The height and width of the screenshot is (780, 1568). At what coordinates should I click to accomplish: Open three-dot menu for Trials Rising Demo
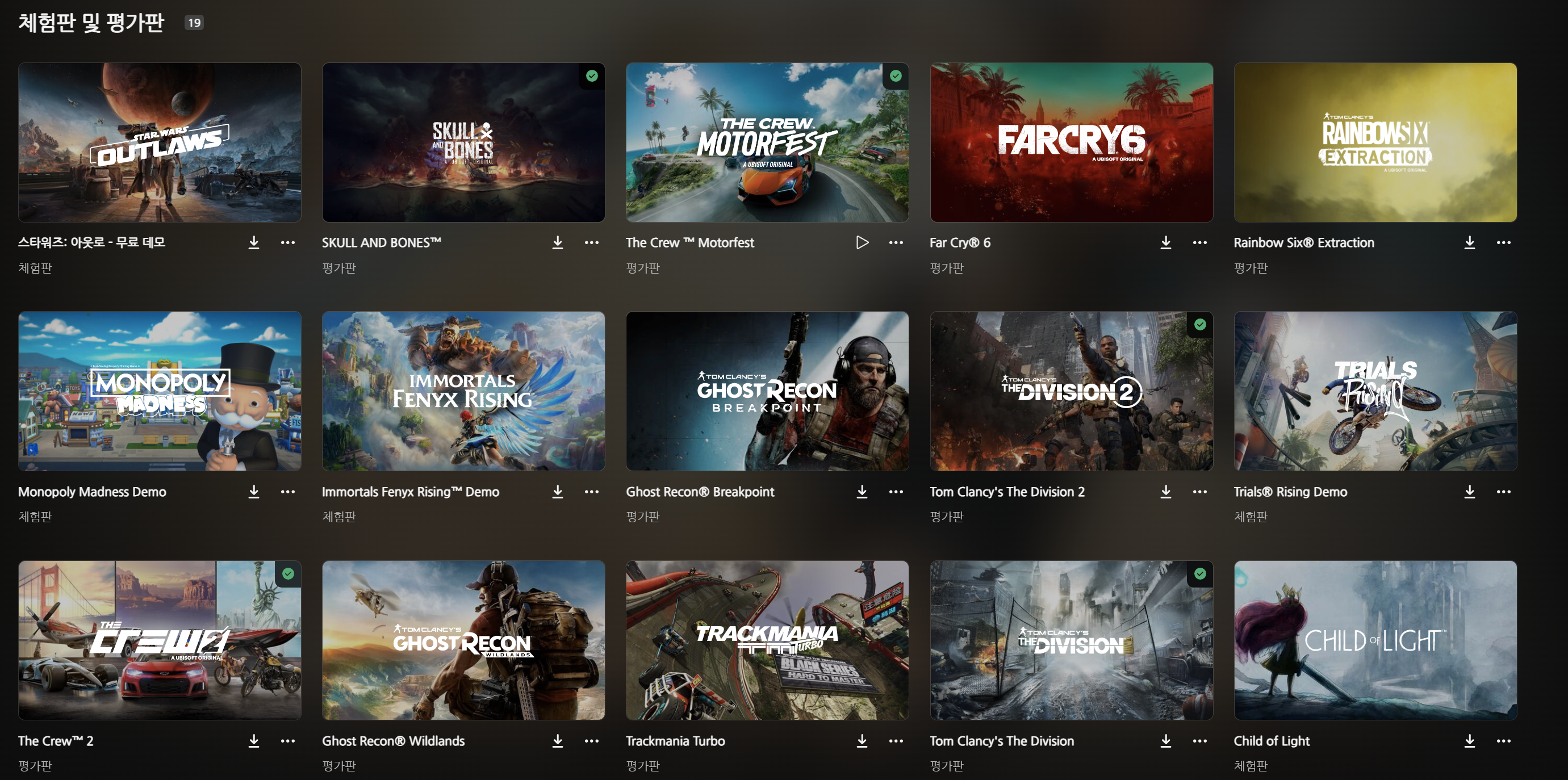pos(1503,492)
